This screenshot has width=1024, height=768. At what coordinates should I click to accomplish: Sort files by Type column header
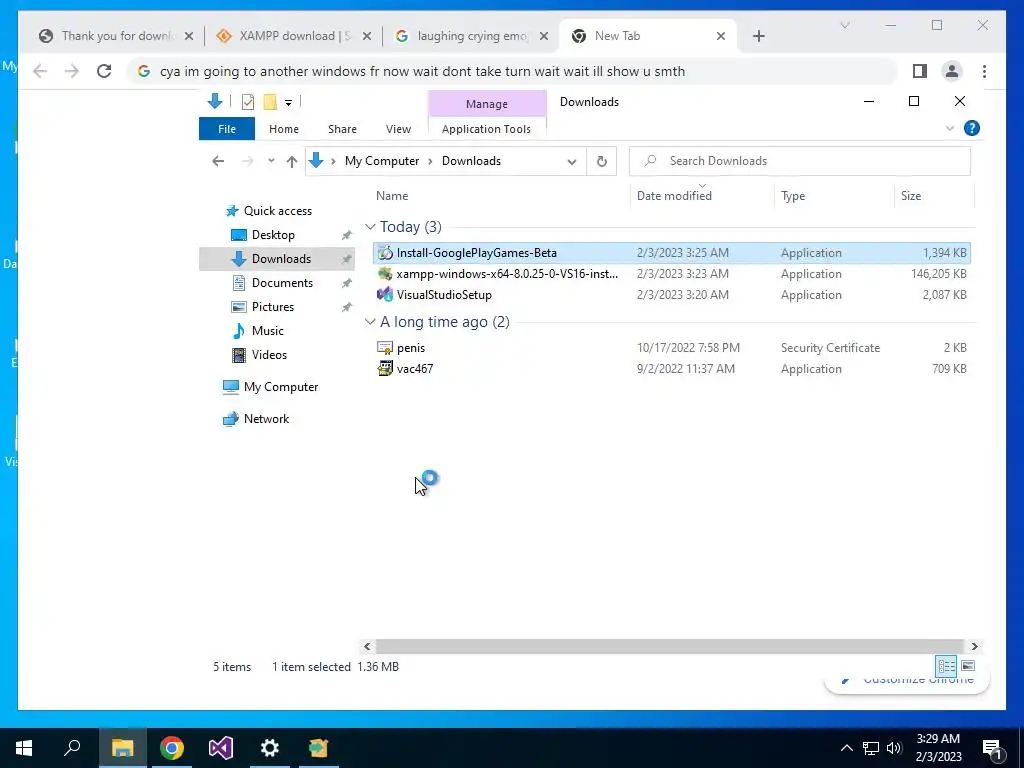coord(793,196)
